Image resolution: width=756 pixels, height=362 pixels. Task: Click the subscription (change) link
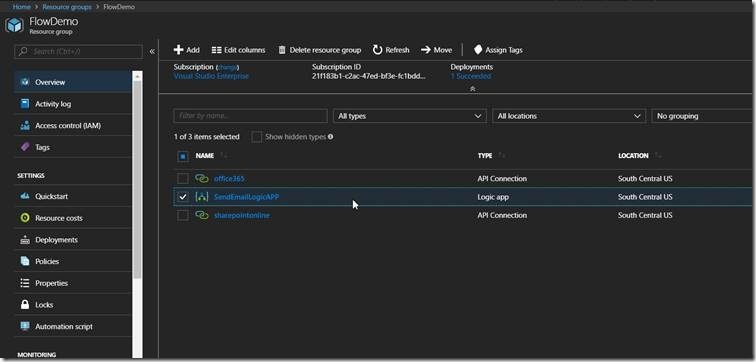[x=227, y=67]
